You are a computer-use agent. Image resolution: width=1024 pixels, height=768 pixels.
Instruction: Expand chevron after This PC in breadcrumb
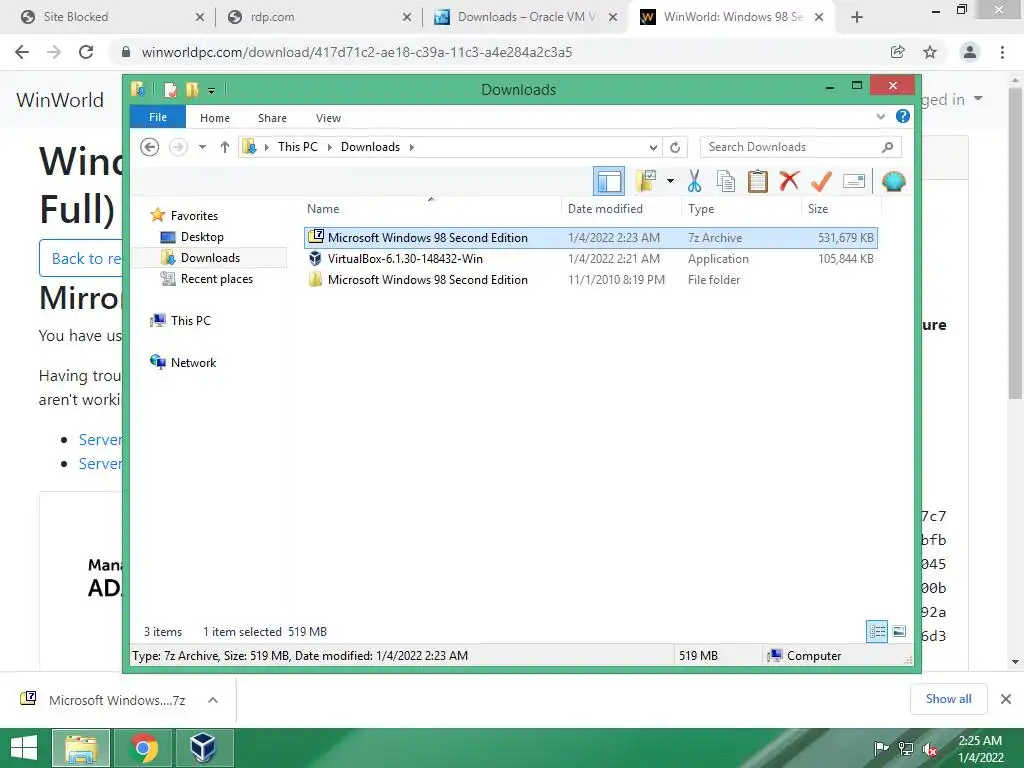click(x=330, y=147)
